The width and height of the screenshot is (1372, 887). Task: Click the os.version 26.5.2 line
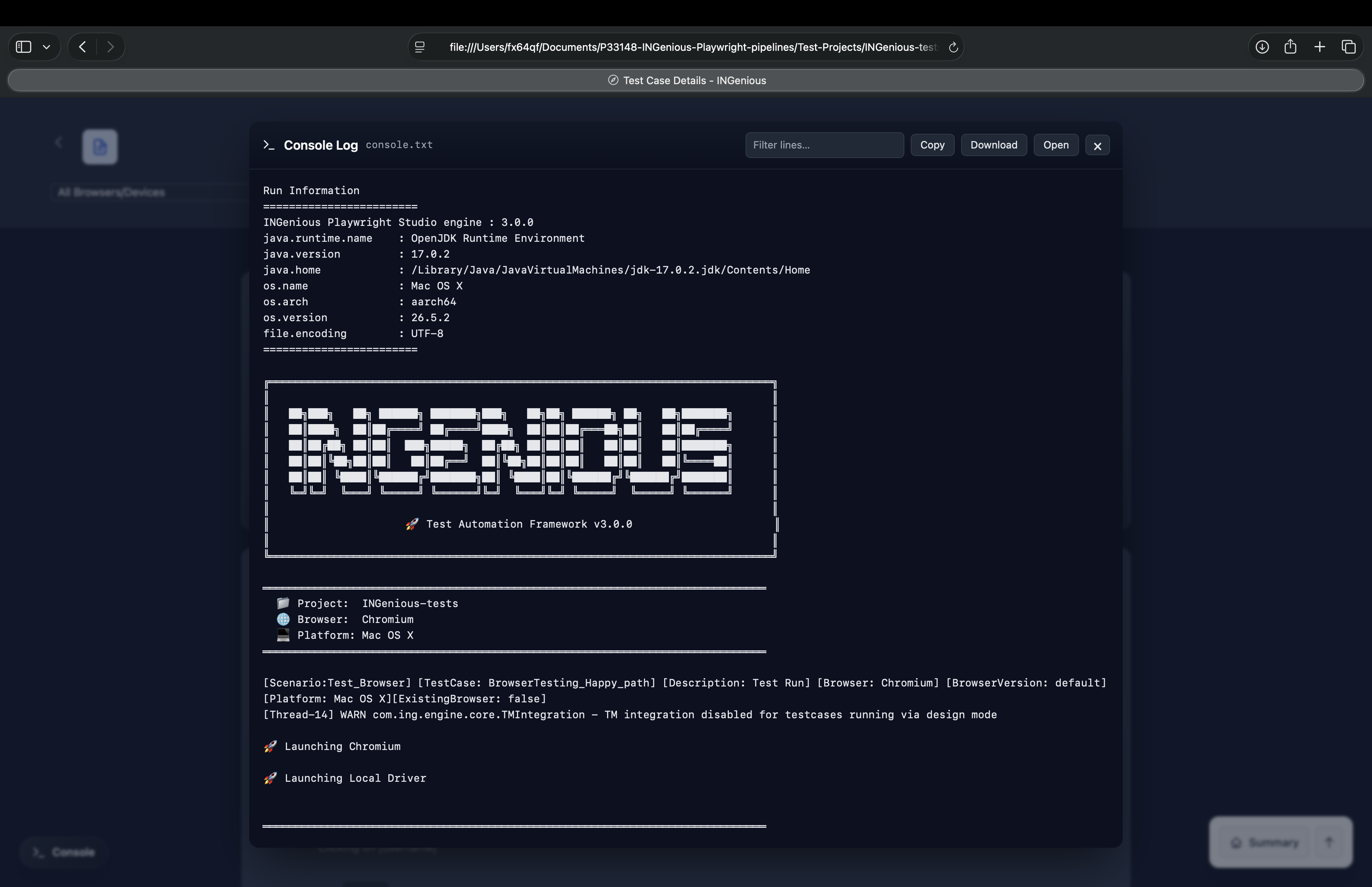click(x=356, y=317)
